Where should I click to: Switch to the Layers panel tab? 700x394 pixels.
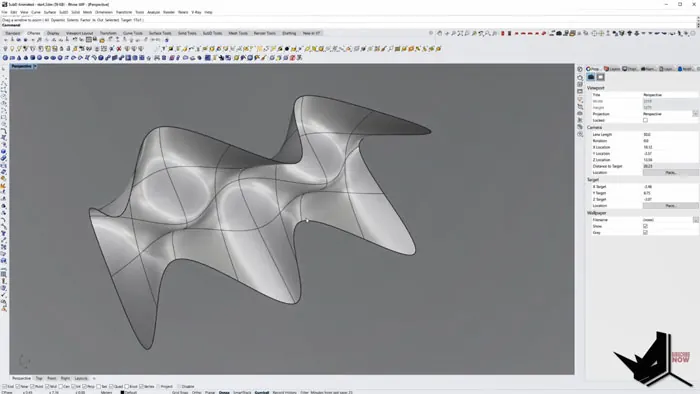[x=612, y=69]
